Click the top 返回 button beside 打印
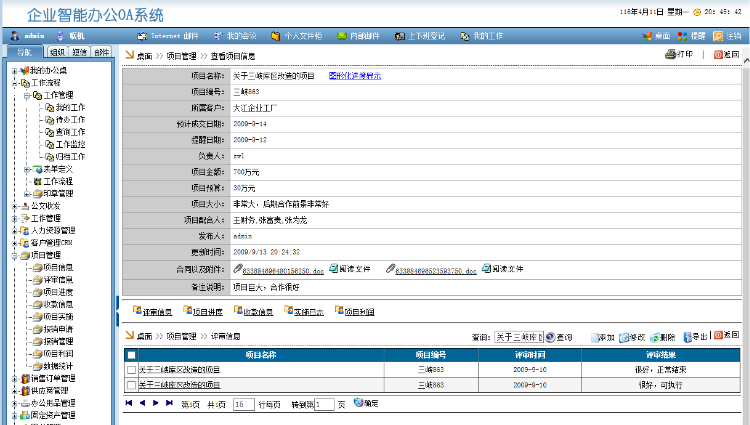 pos(727,54)
